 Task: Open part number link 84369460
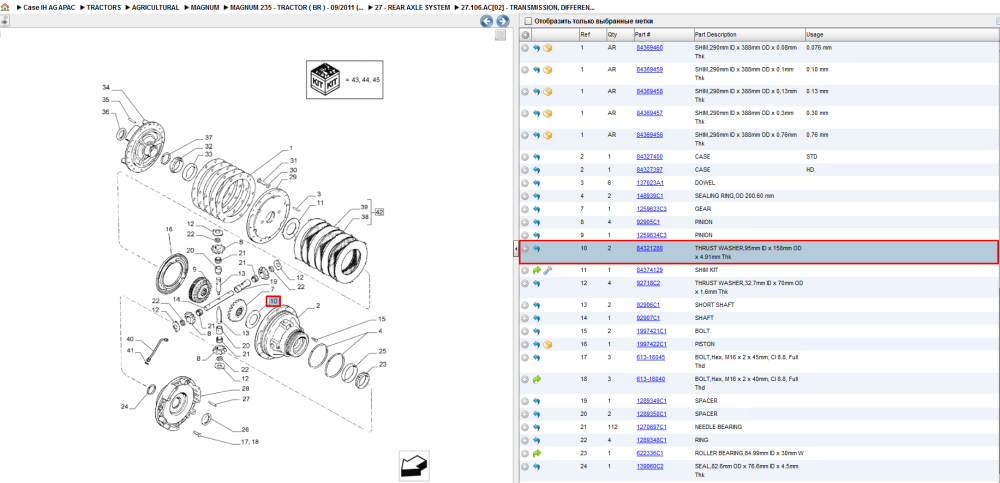(649, 48)
